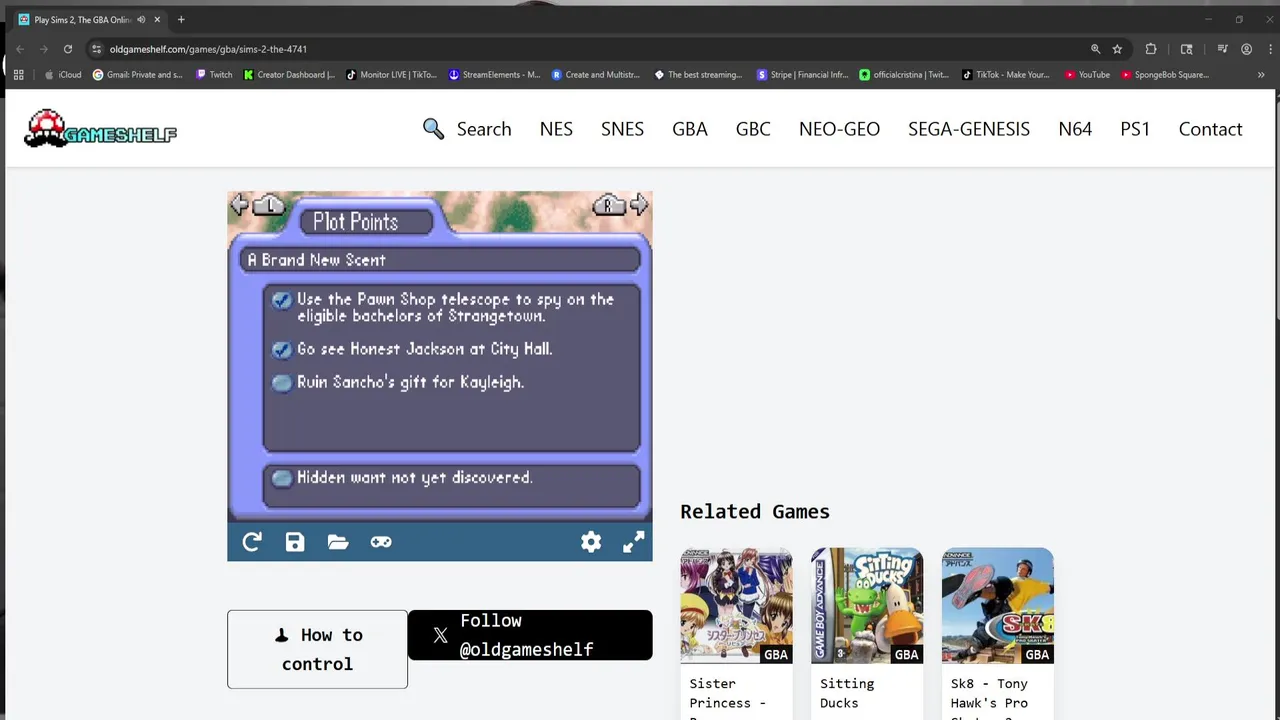Viewport: 1280px width, 720px height.
Task: Open the gamepad controls icon in the emulator bar
Action: (x=381, y=542)
